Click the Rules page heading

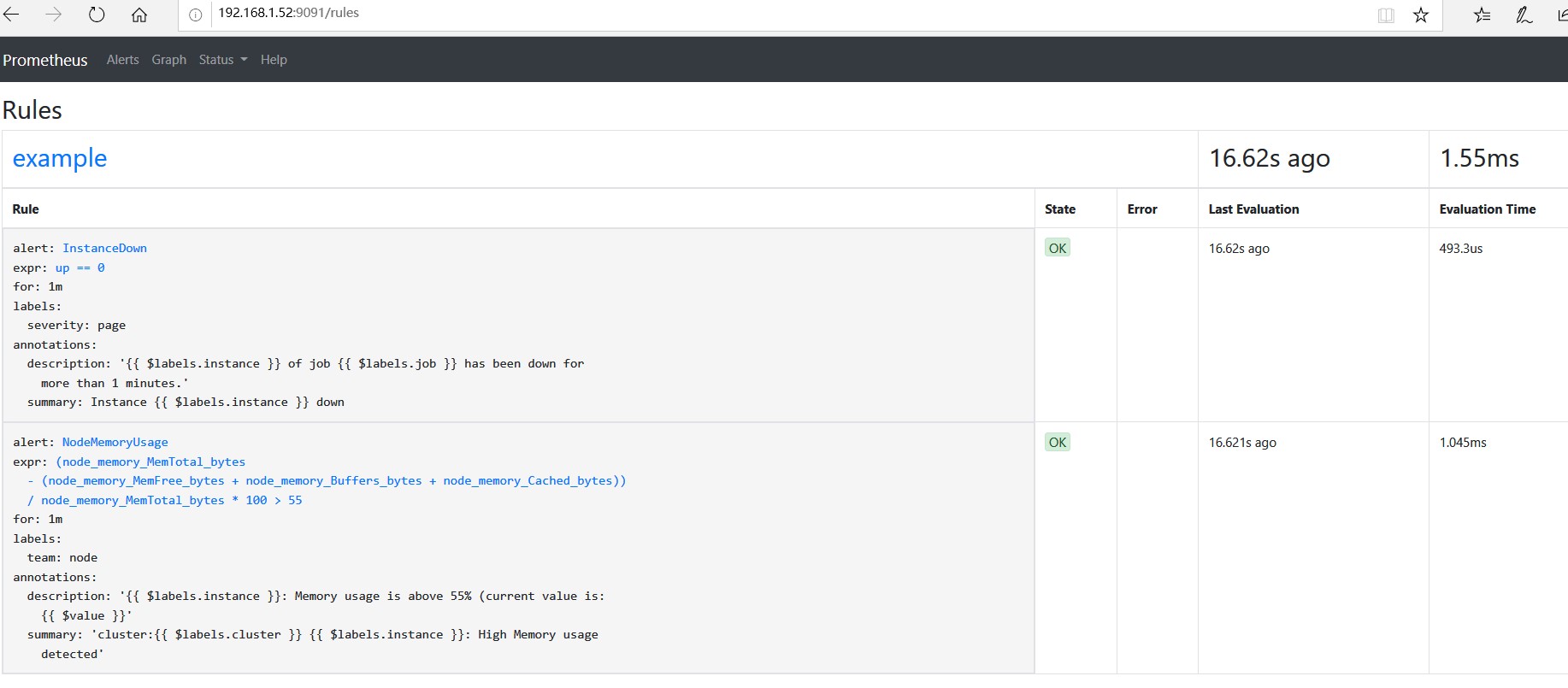[32, 110]
